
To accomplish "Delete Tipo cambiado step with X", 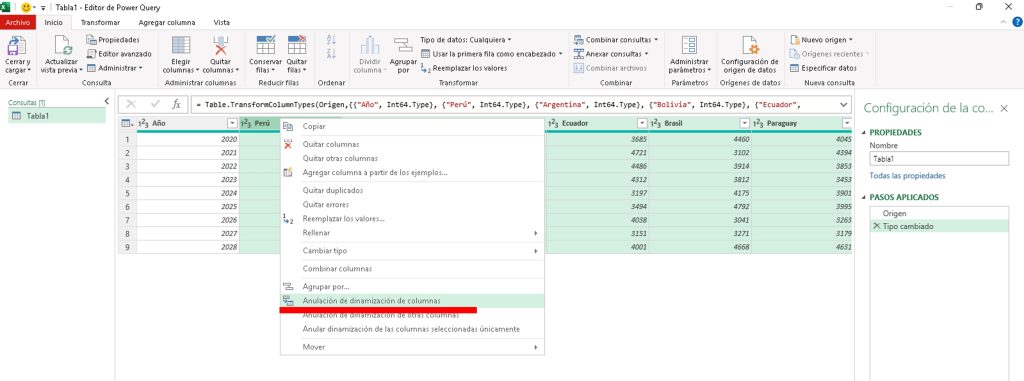I will tap(876, 226).
